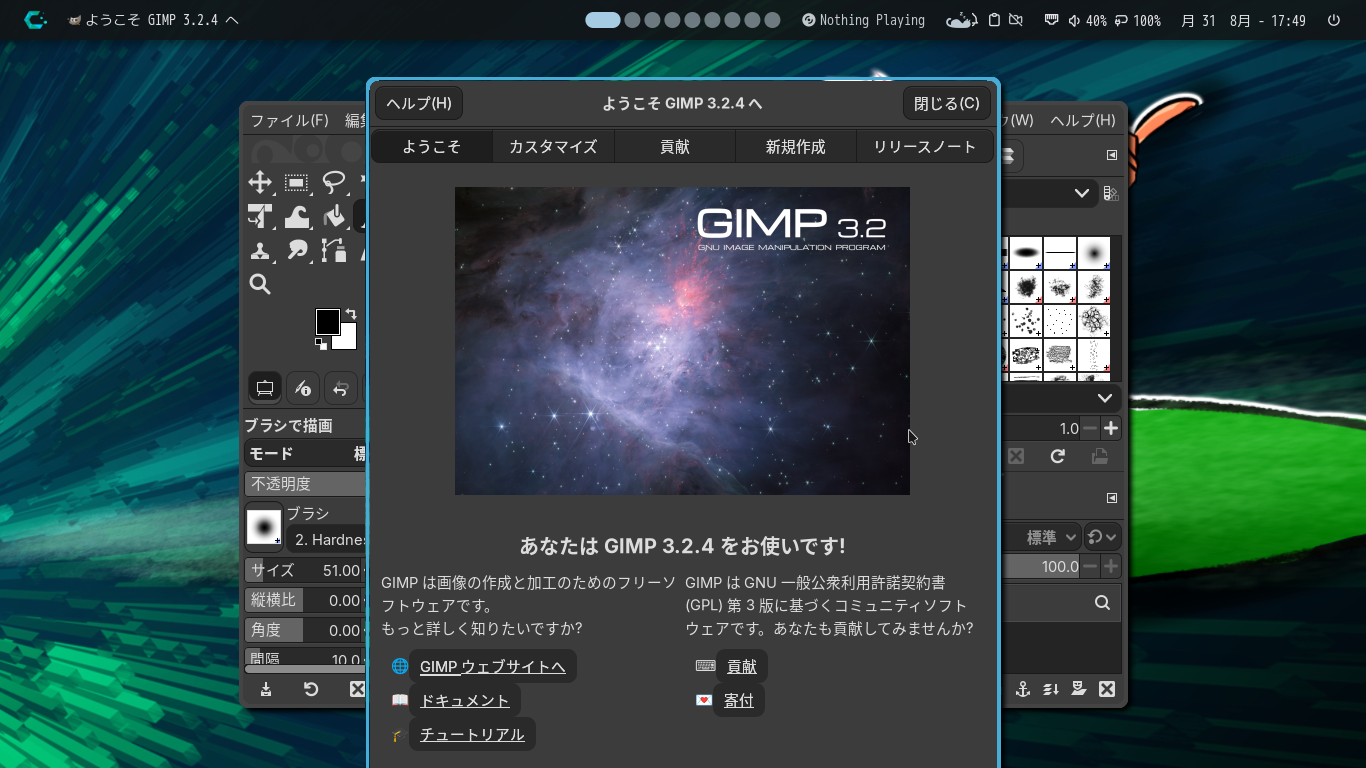Open the ヘルプ(H) button in Welcome dialog

click(x=419, y=103)
